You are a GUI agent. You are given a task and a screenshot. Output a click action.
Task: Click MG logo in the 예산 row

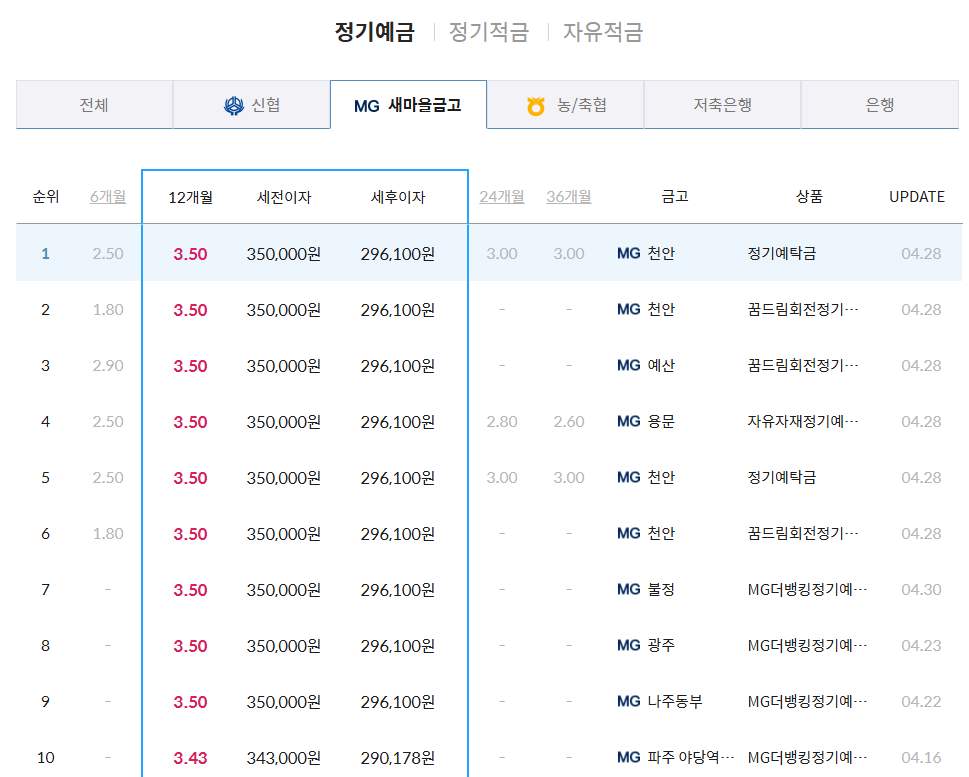[x=628, y=365]
